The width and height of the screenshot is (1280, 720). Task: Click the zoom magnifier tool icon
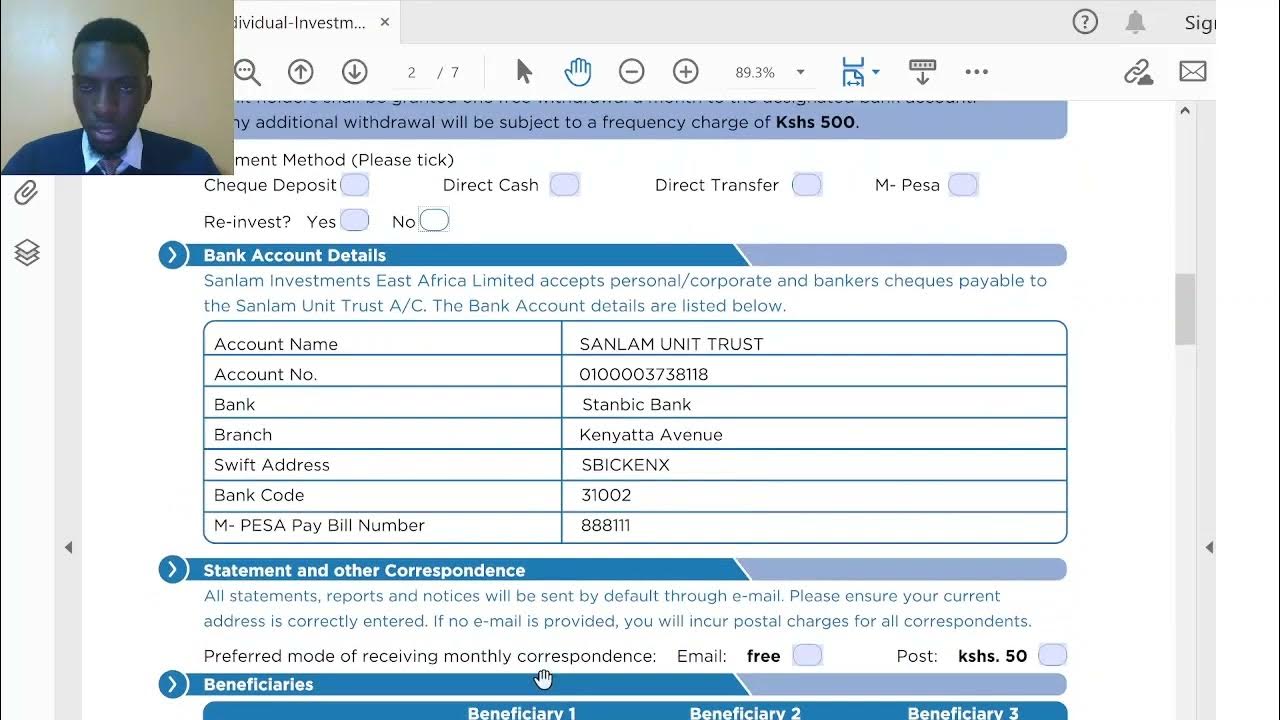click(x=247, y=72)
